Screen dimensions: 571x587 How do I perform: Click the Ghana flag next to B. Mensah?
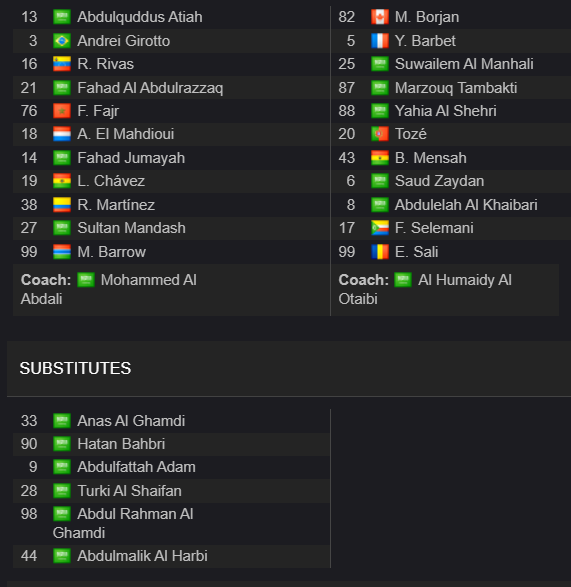(380, 158)
